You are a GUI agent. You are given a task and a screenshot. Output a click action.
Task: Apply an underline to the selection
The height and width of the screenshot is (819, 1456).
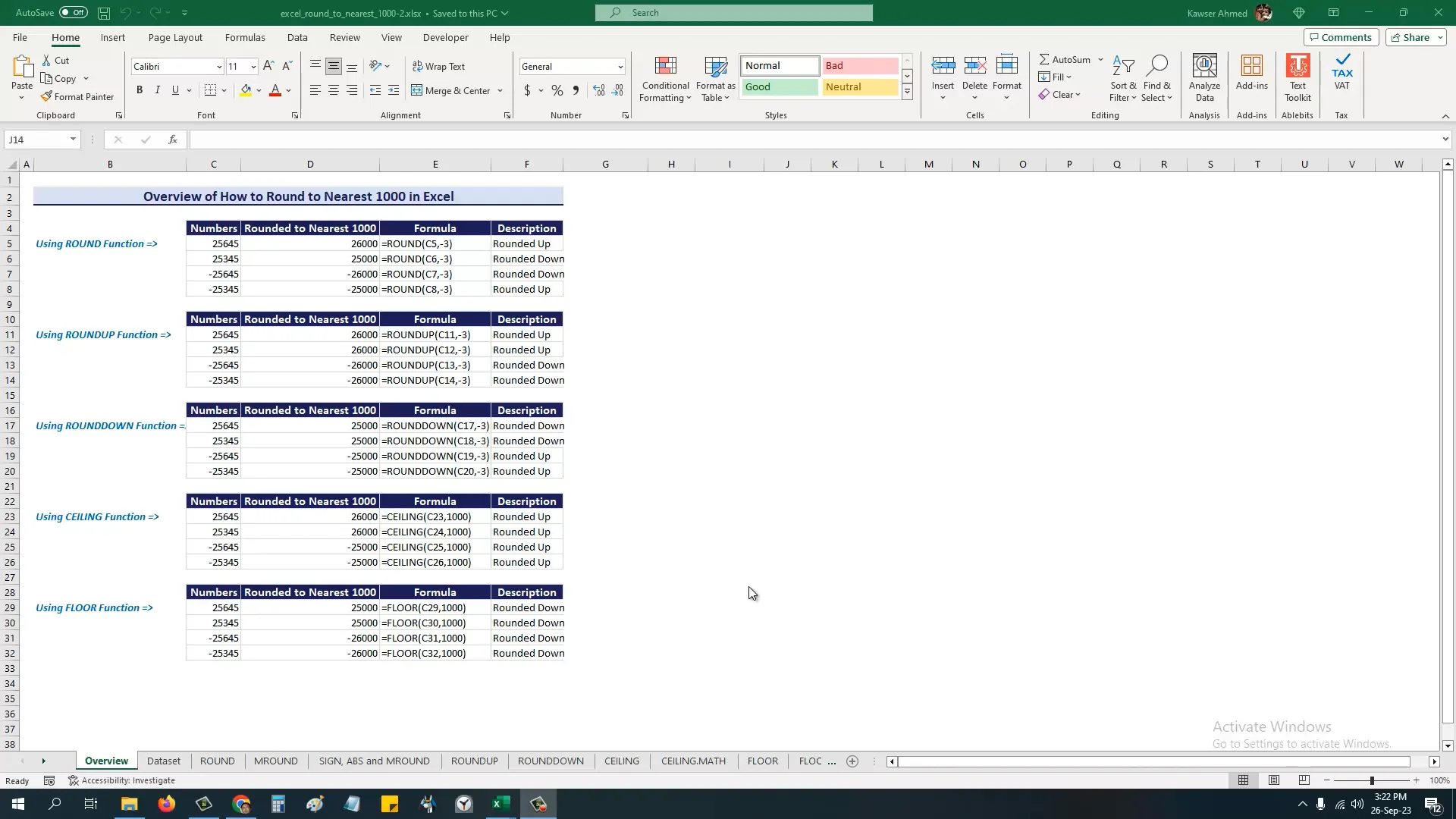click(174, 89)
